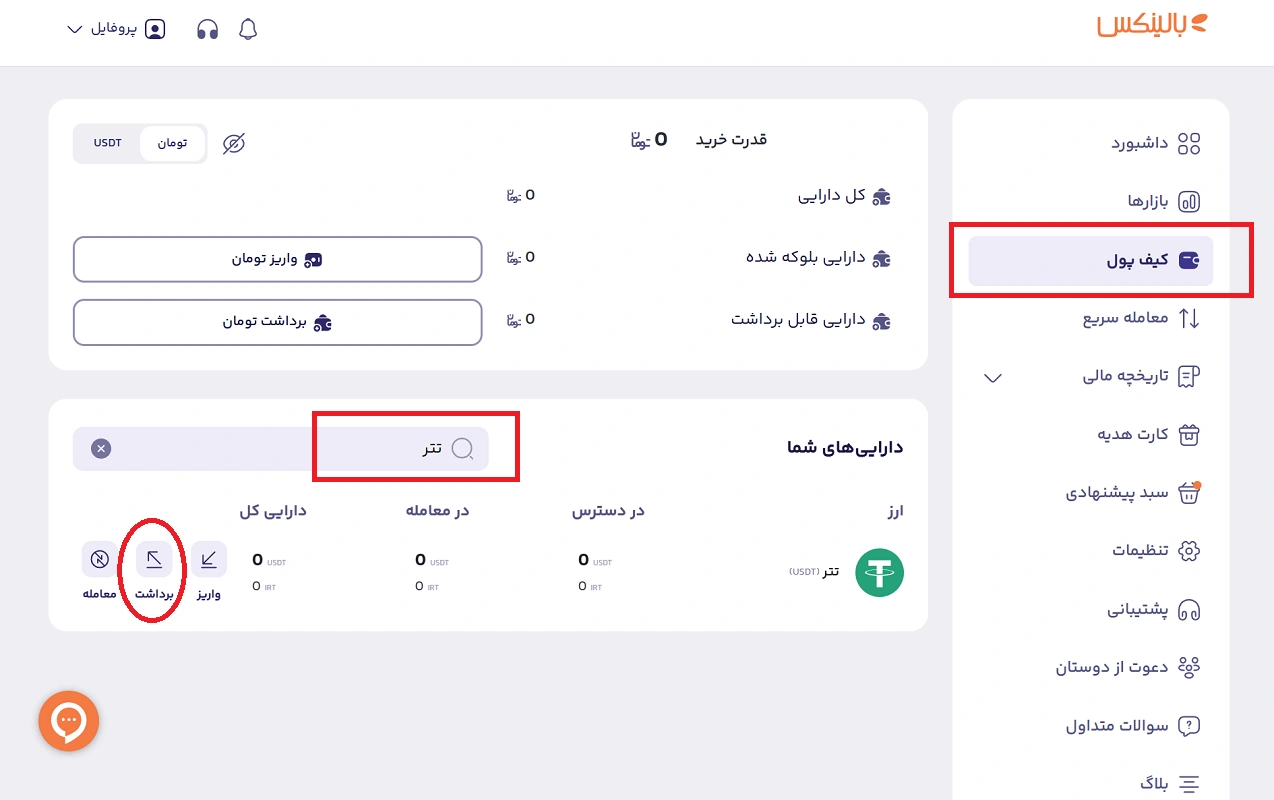Image resolution: width=1274 pixels, height=800 pixels.
Task: Toggle balance visibility with the eye icon
Action: click(233, 144)
